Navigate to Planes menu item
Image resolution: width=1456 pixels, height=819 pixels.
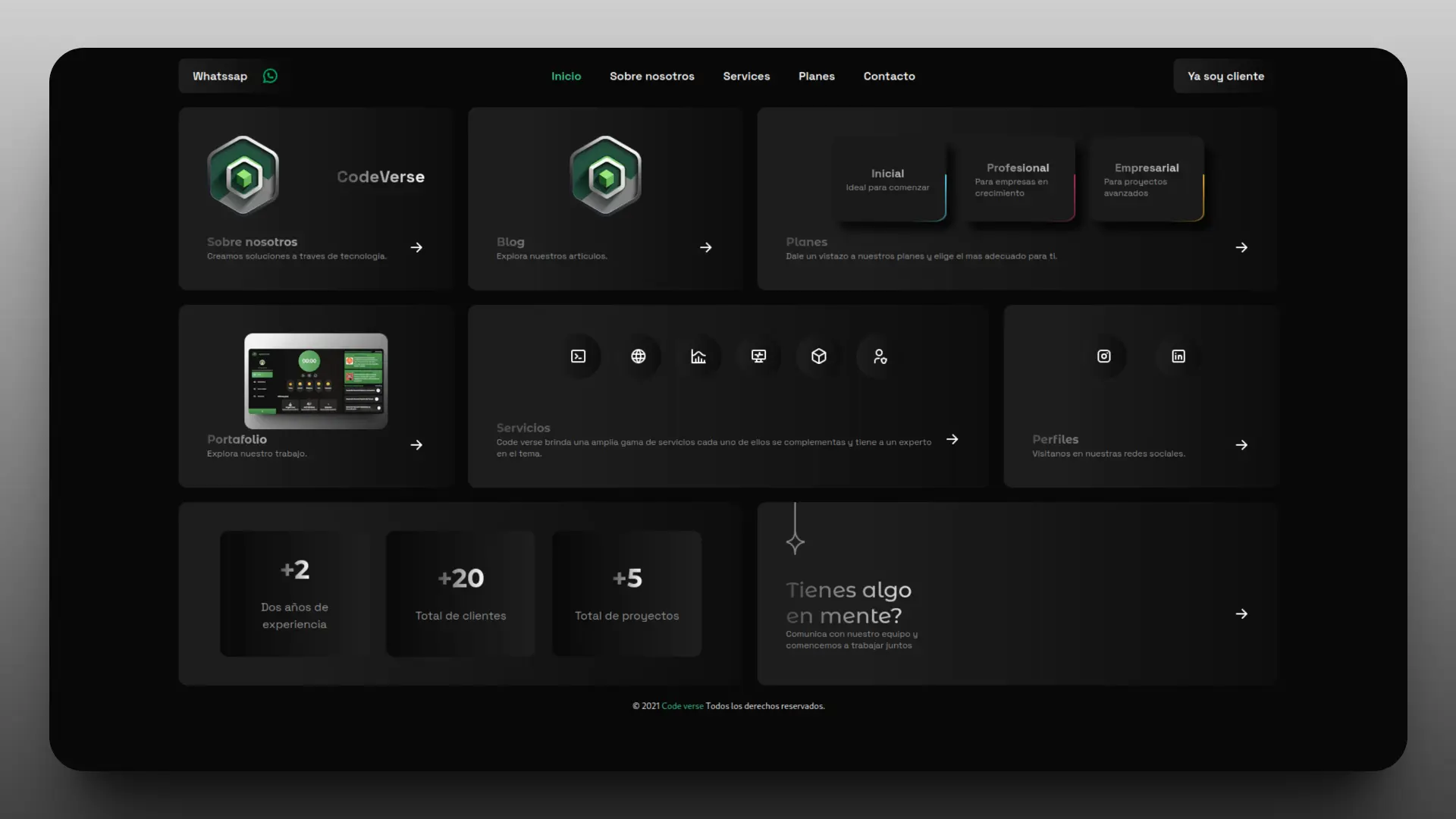[x=817, y=76]
